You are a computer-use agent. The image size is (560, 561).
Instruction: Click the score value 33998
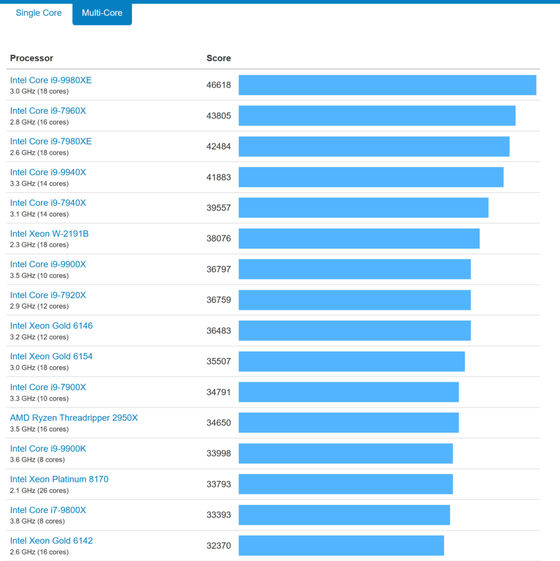pyautogui.click(x=219, y=454)
